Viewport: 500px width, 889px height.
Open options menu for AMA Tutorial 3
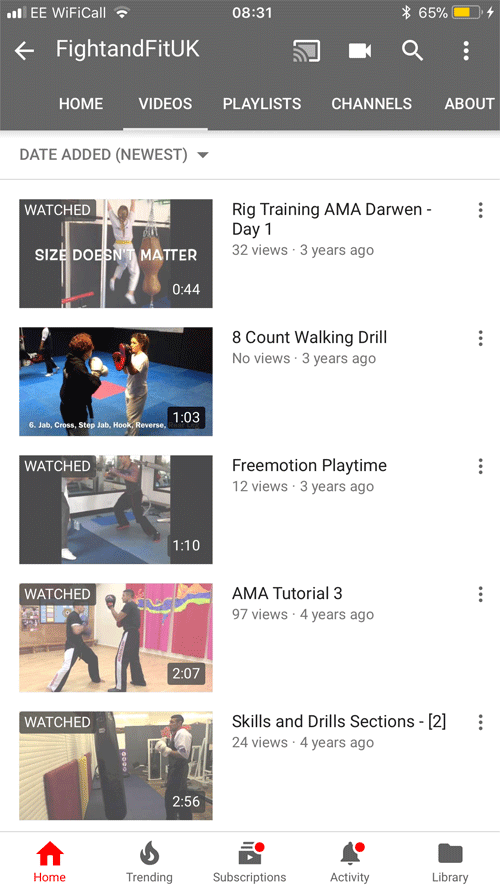480,594
